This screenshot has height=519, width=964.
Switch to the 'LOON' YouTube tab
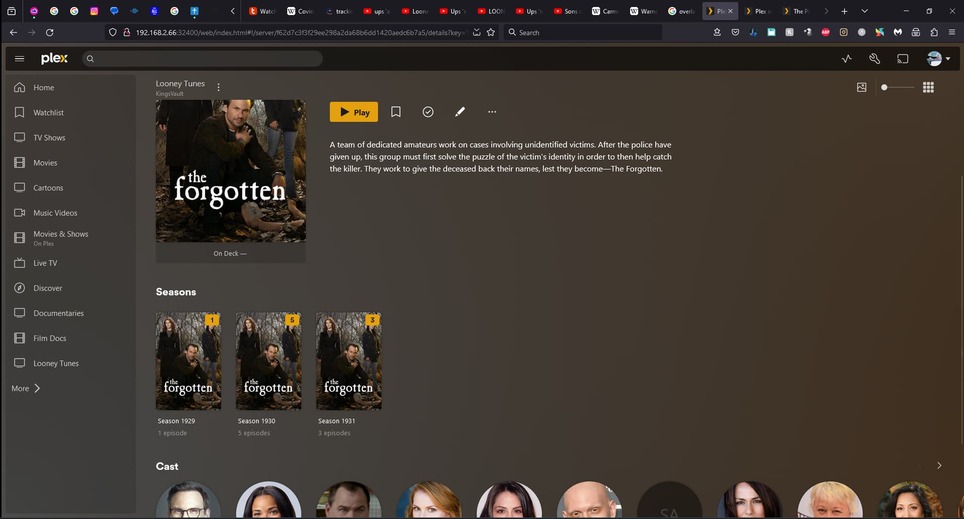click(491, 11)
